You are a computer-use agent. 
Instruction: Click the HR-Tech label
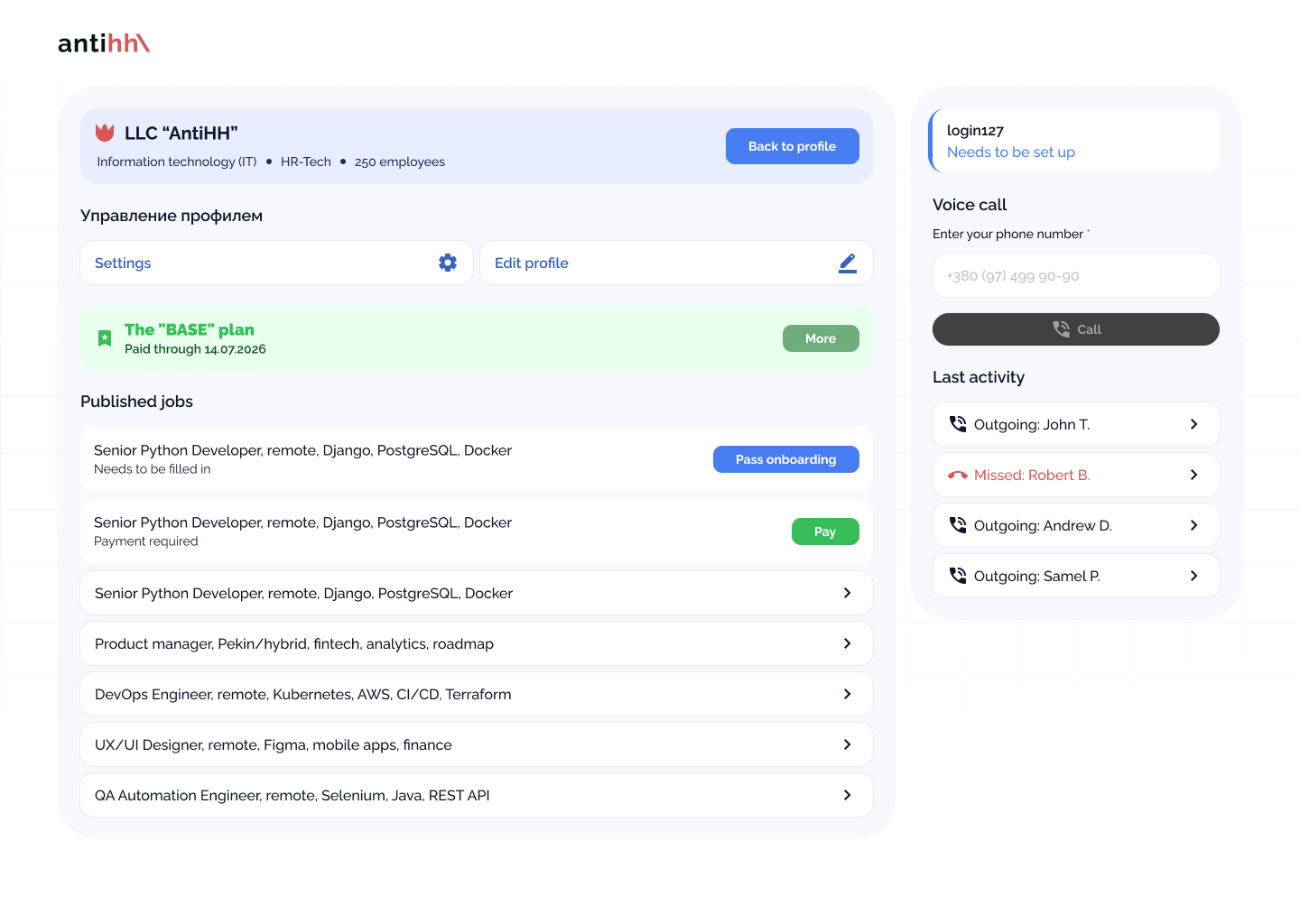coord(306,162)
